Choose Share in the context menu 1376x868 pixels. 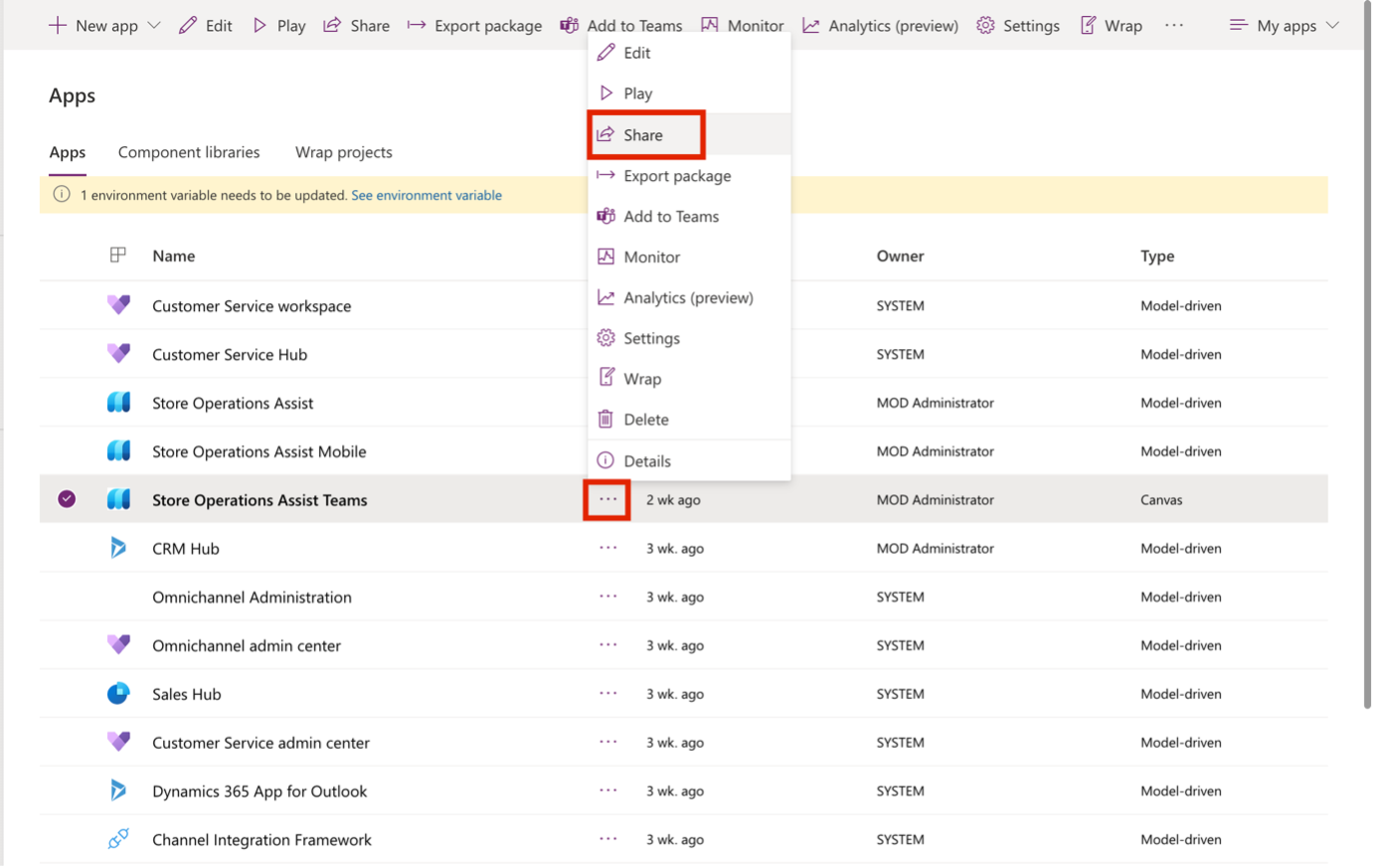point(689,134)
